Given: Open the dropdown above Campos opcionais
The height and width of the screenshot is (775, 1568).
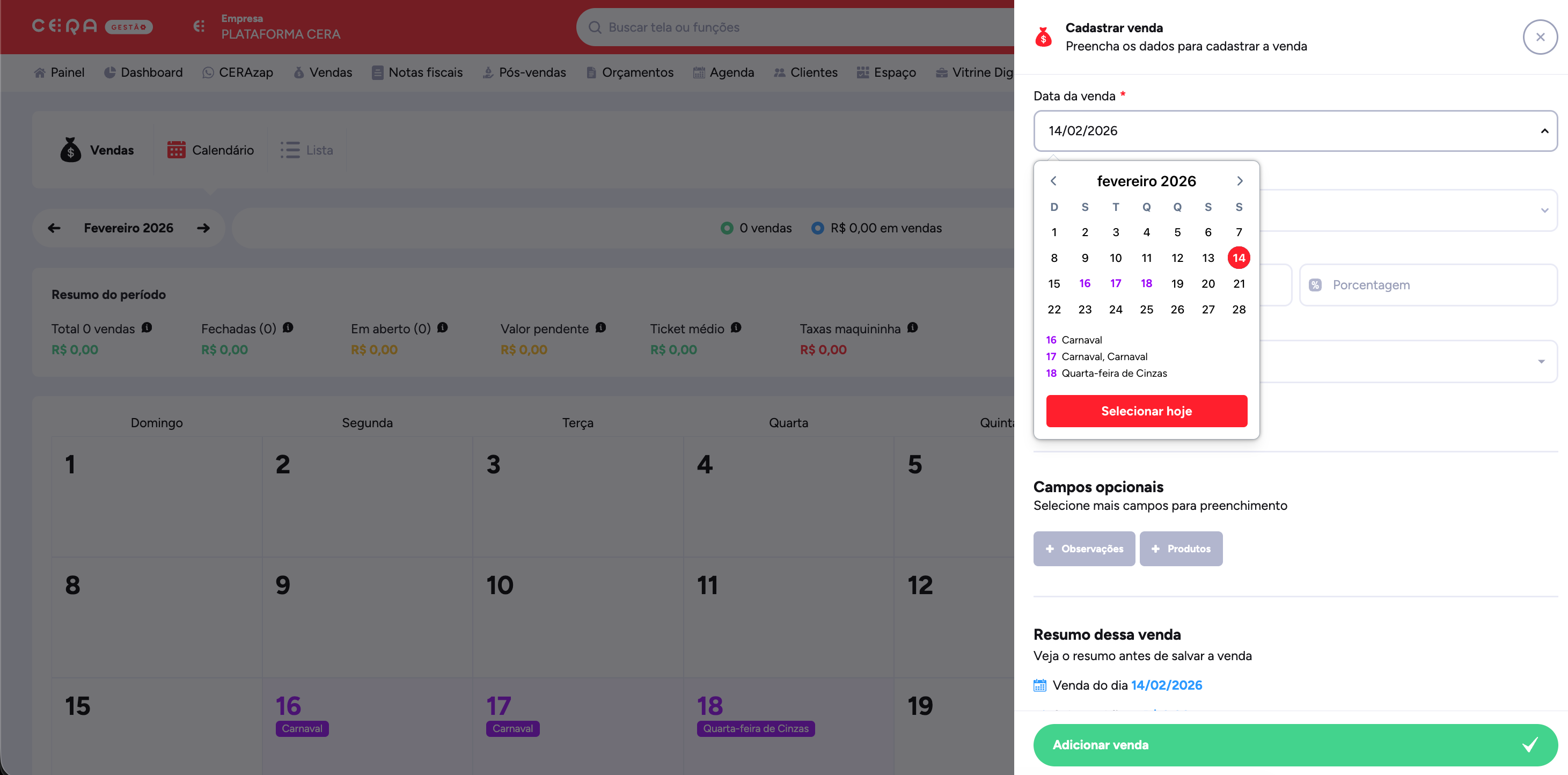Looking at the screenshot, I should coord(1541,362).
